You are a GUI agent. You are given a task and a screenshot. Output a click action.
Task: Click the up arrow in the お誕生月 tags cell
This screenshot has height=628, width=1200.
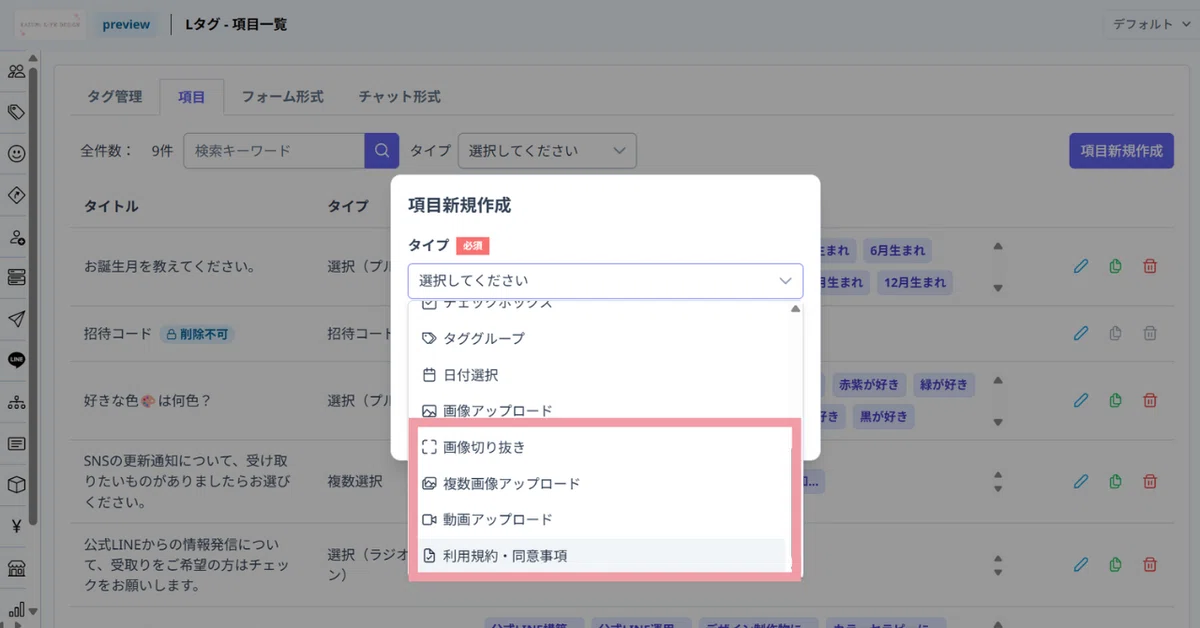point(997,246)
